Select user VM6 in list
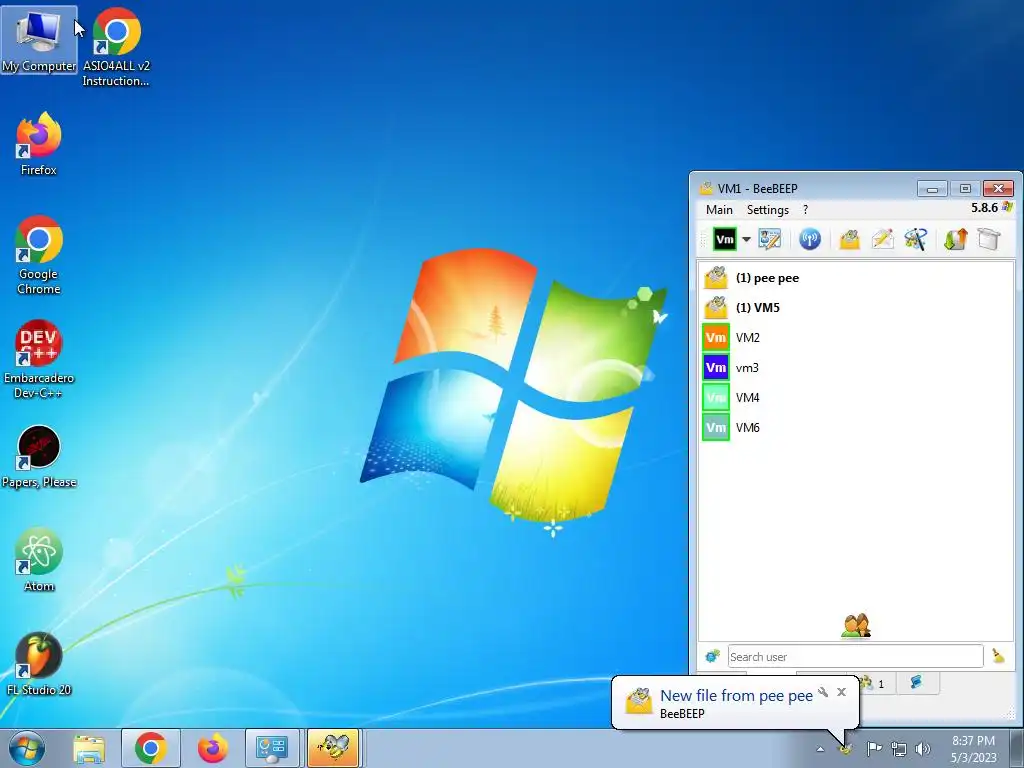The height and width of the screenshot is (768, 1024). [856, 428]
